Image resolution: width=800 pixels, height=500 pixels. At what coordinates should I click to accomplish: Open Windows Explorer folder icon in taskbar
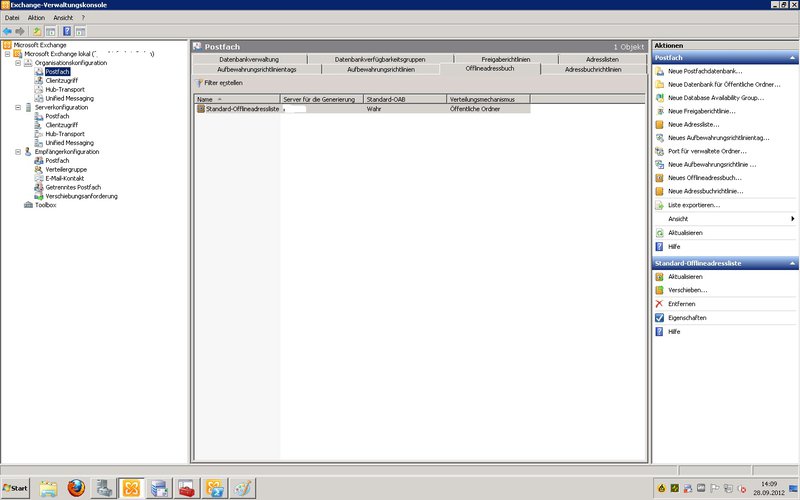click(x=48, y=488)
